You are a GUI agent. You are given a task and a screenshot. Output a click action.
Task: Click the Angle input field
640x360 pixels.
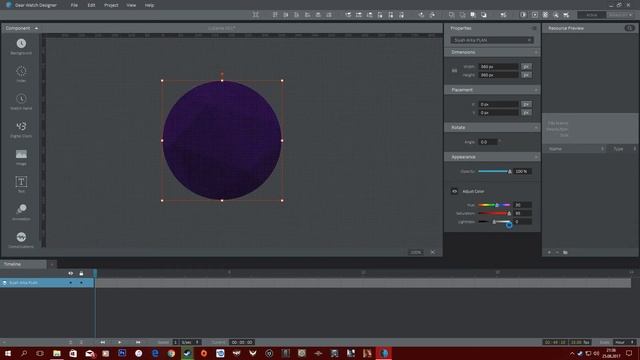pos(488,142)
